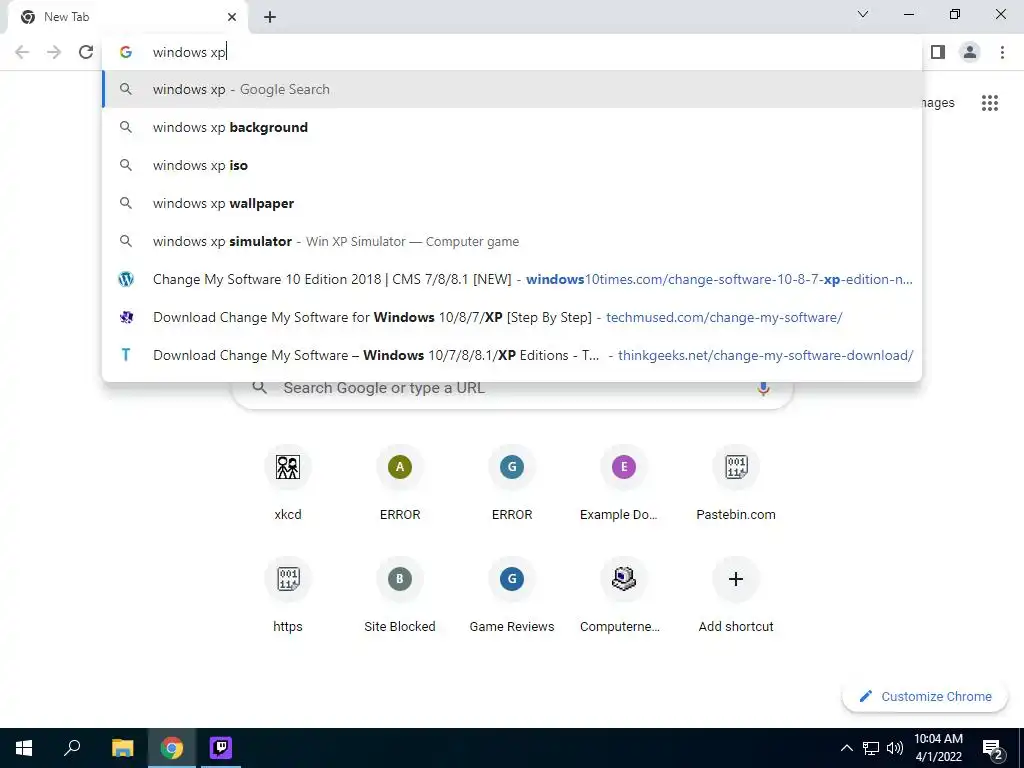Image resolution: width=1024 pixels, height=768 pixels.
Task: Choose the 'windows xp background' suggestion
Action: [512, 127]
